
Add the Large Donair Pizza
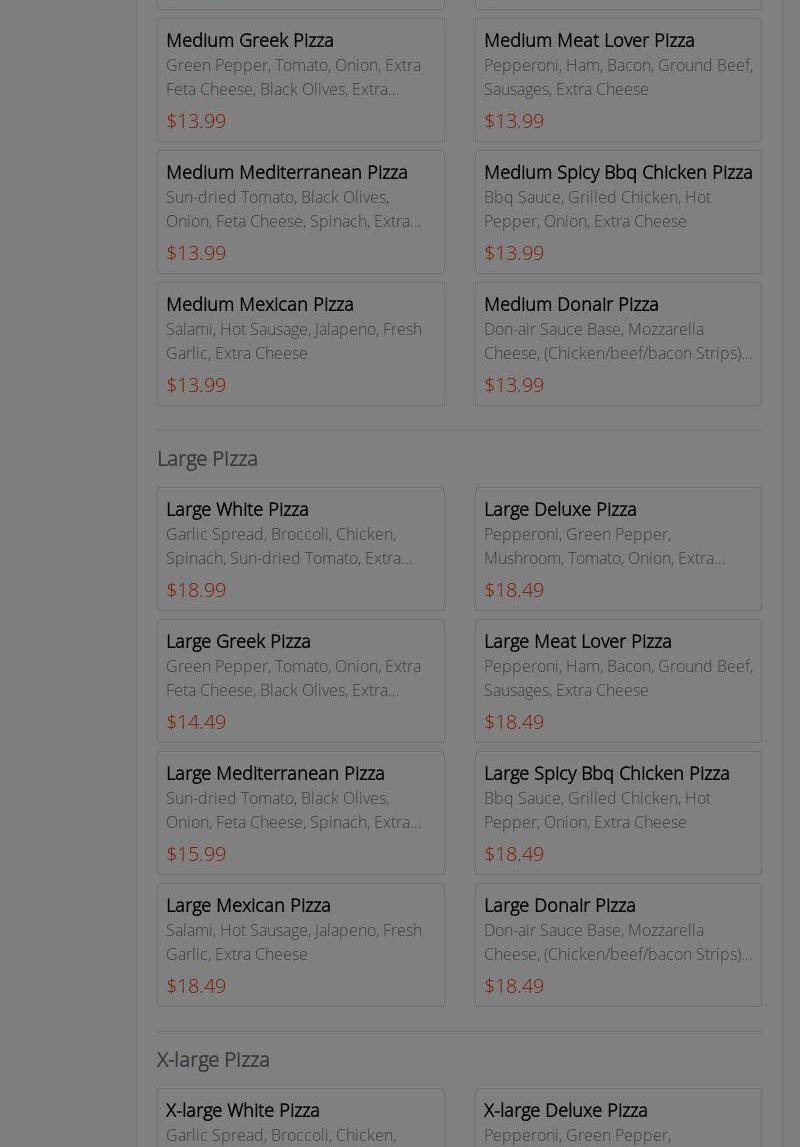pyautogui.click(x=618, y=944)
